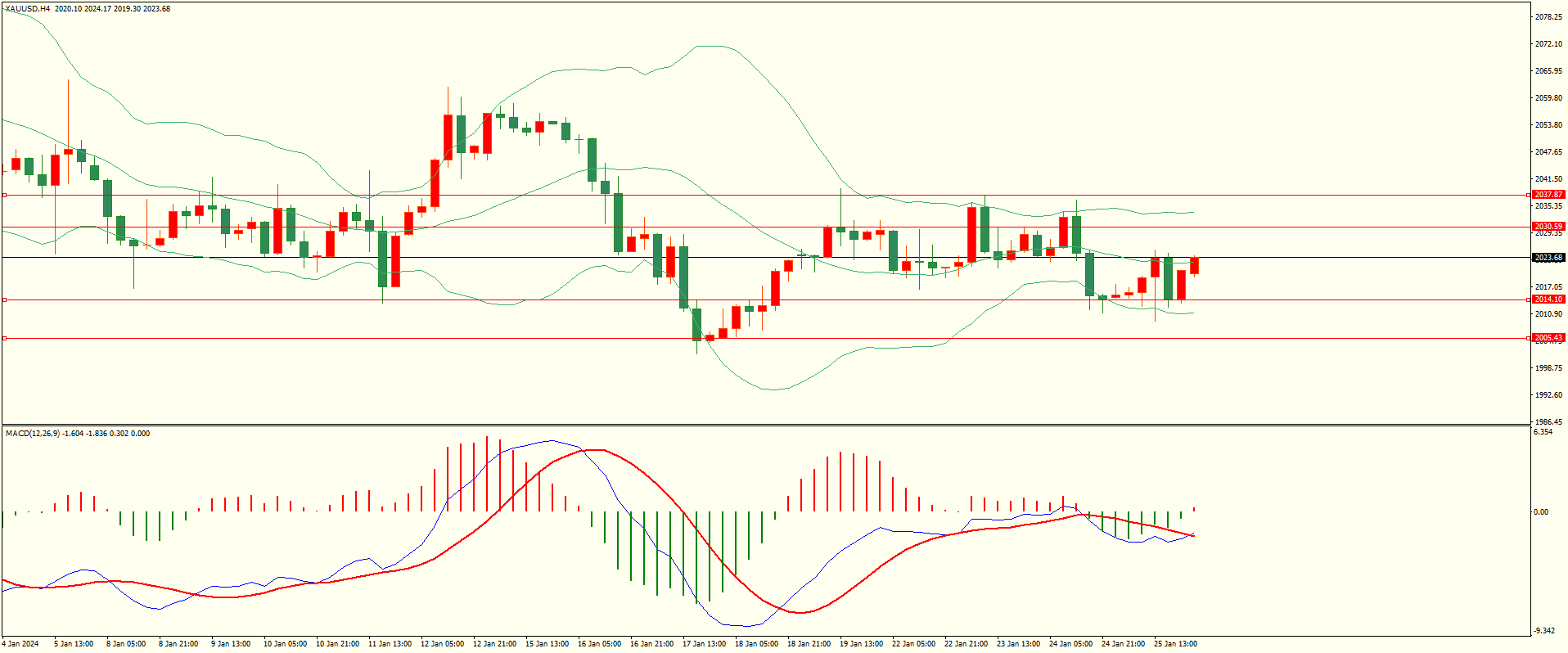Select the 2030.59 red price level tag
This screenshot has width=1568, height=653.
[1548, 227]
